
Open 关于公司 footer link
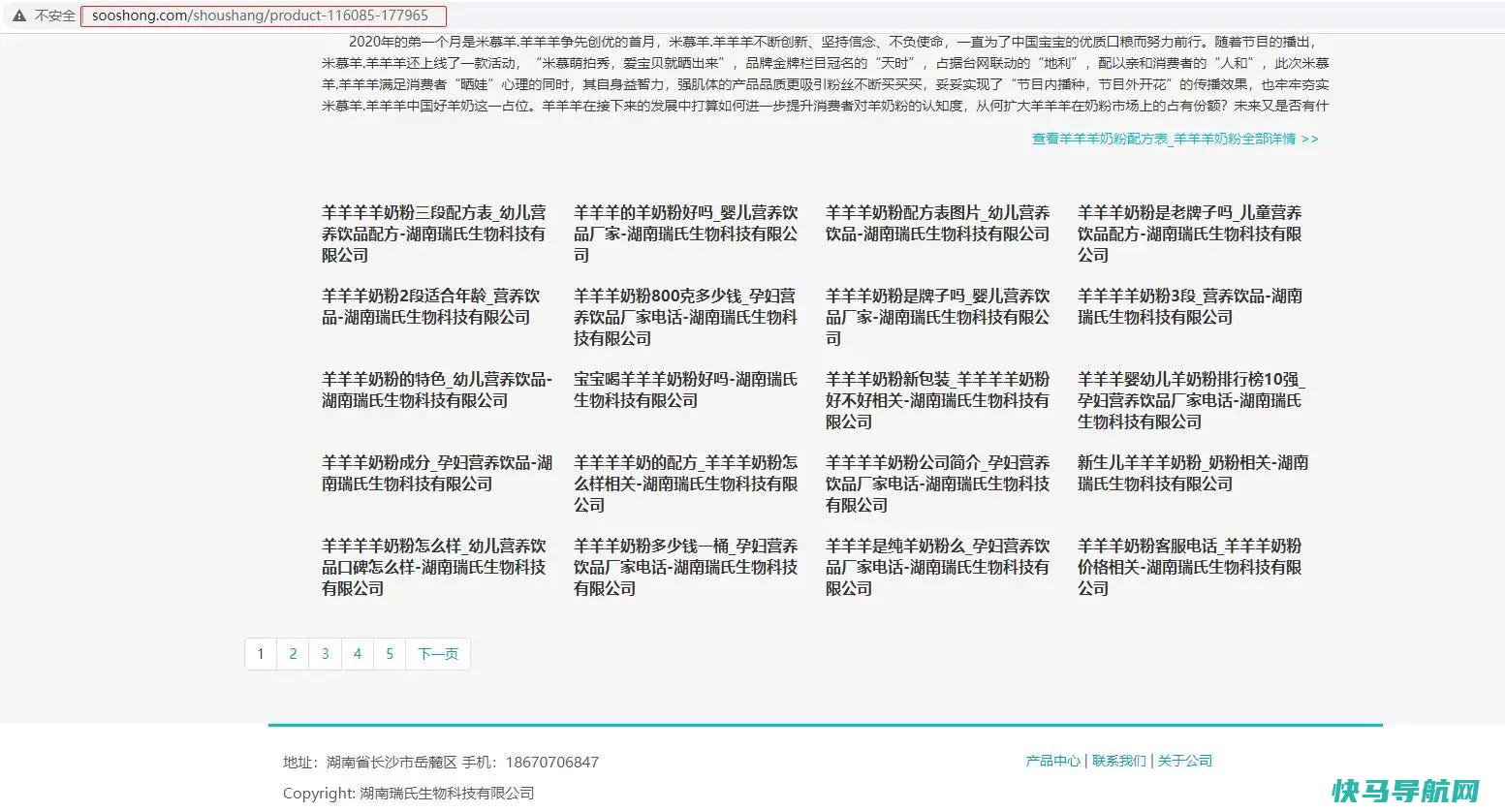click(1184, 761)
